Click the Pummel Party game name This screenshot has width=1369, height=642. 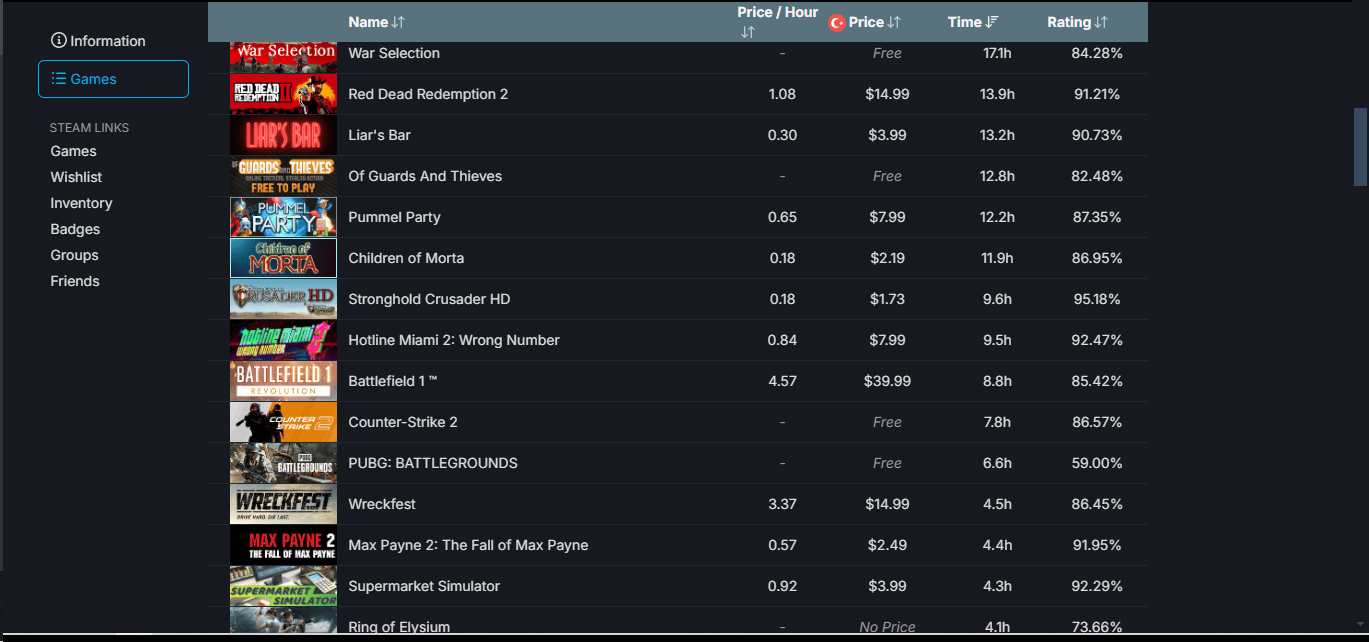tap(394, 217)
